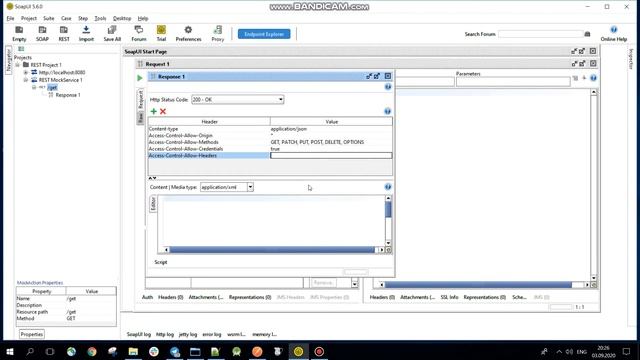Open File Explorer from taskbar
This screenshot has width=640, height=360.
pyautogui.click(x=133, y=351)
